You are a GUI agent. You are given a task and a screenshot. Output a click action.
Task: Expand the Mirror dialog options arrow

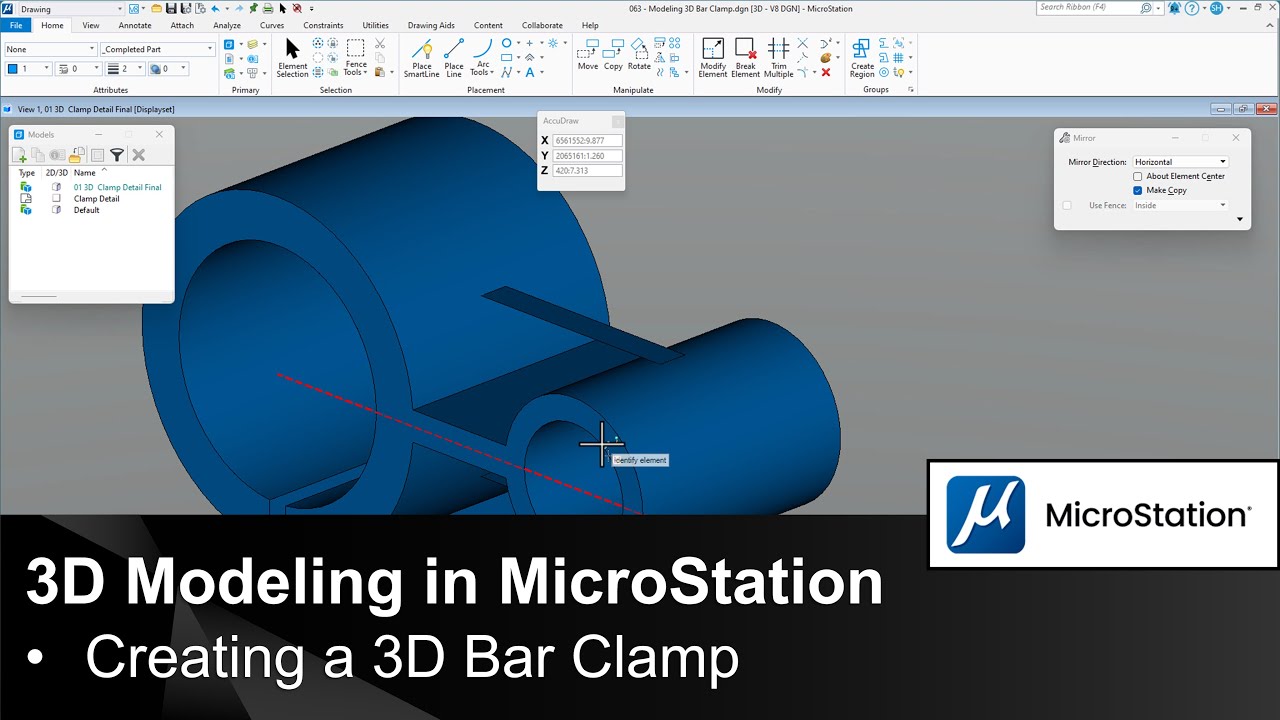tap(1240, 219)
